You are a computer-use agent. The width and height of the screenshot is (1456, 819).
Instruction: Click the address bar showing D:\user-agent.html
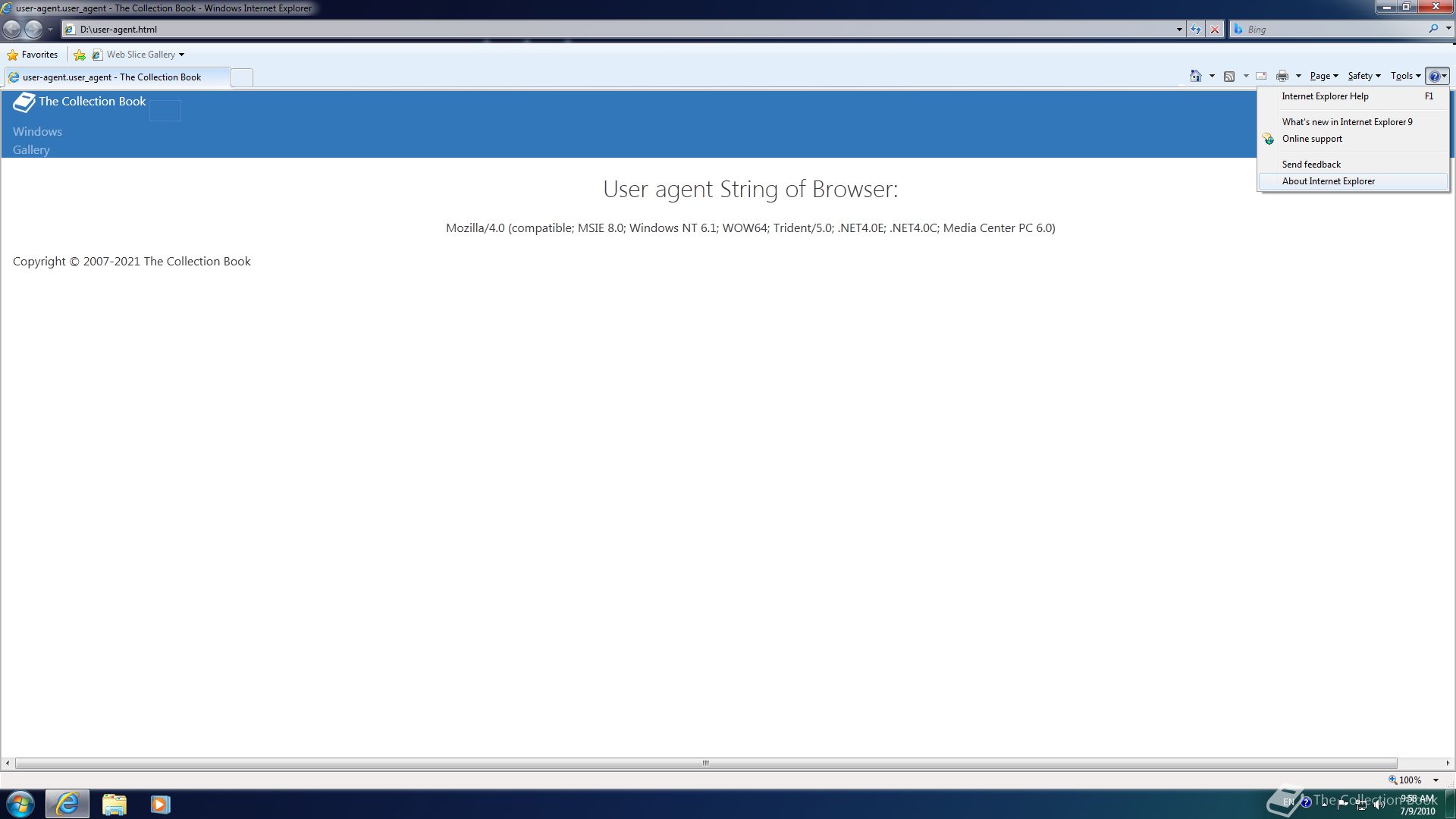(x=622, y=29)
